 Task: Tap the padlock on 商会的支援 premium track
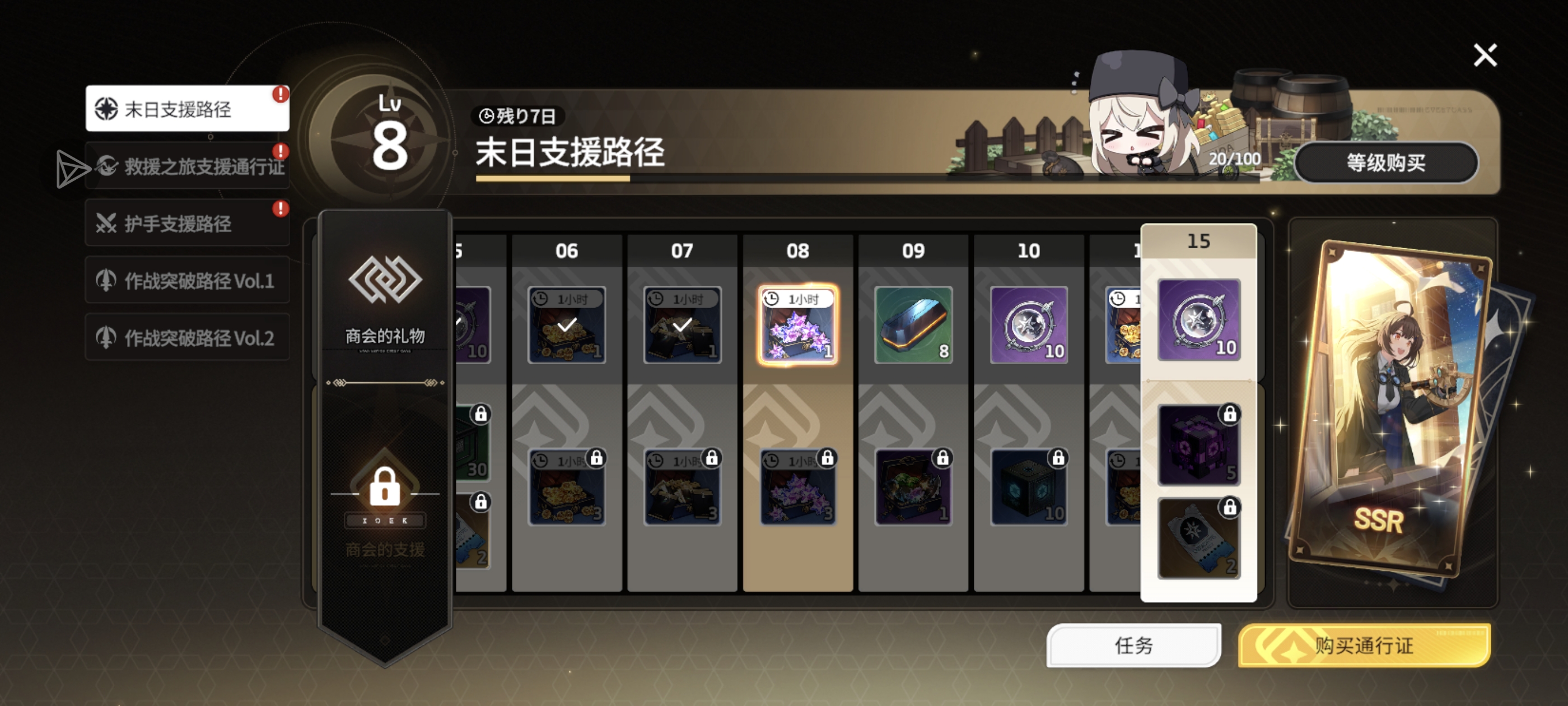(385, 486)
